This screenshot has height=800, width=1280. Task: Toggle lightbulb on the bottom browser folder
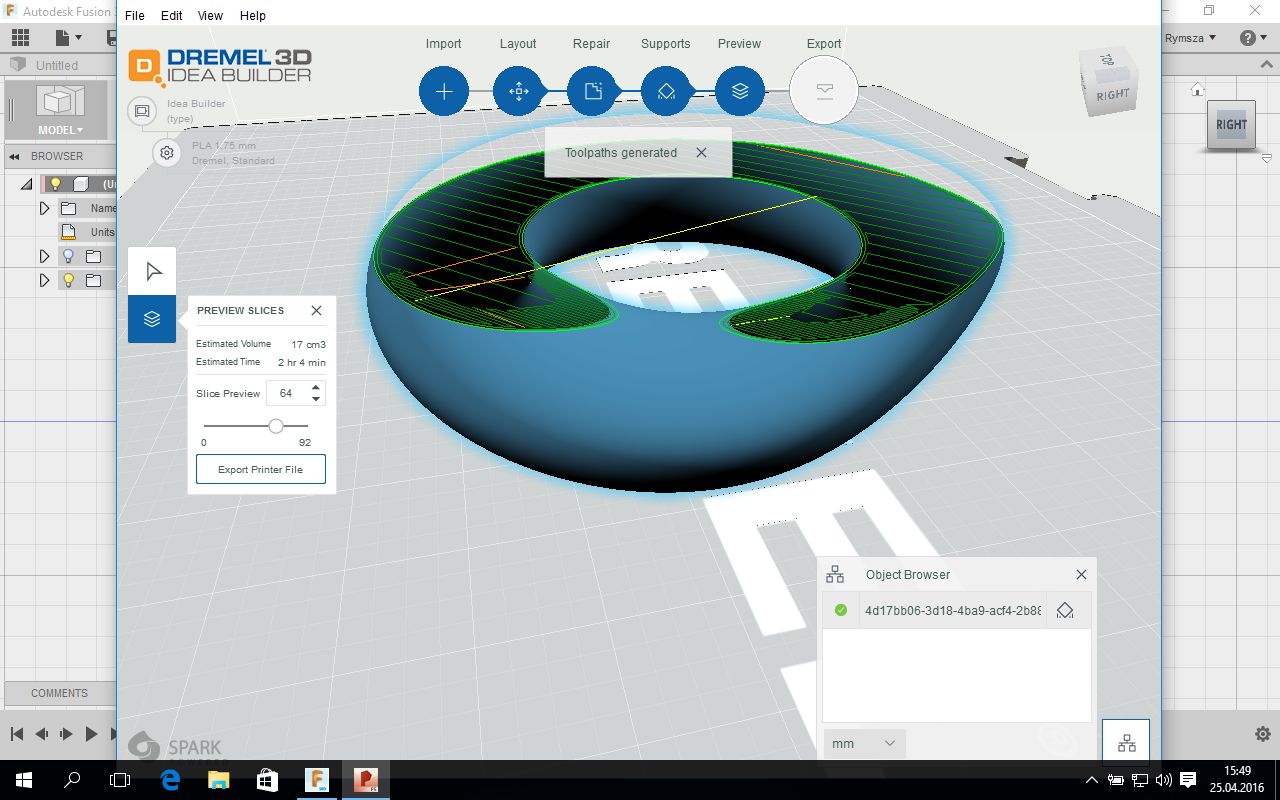click(68, 281)
